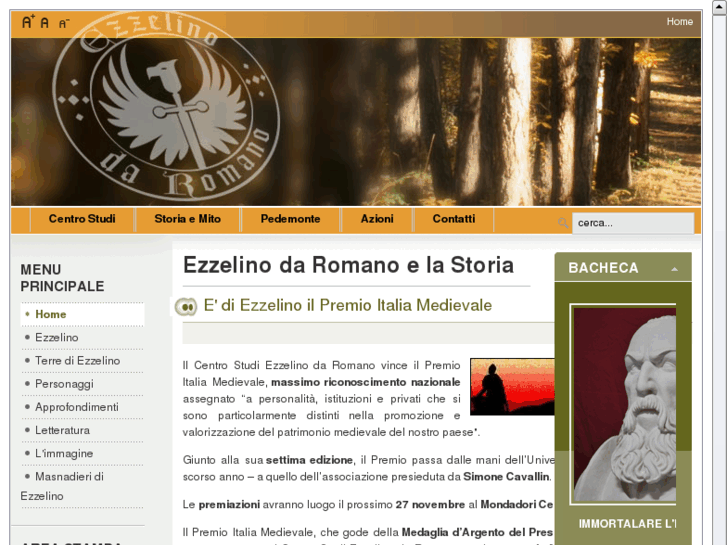Click the BACHECA panel header
Image resolution: width=727 pixels, height=545 pixels.
(623, 268)
